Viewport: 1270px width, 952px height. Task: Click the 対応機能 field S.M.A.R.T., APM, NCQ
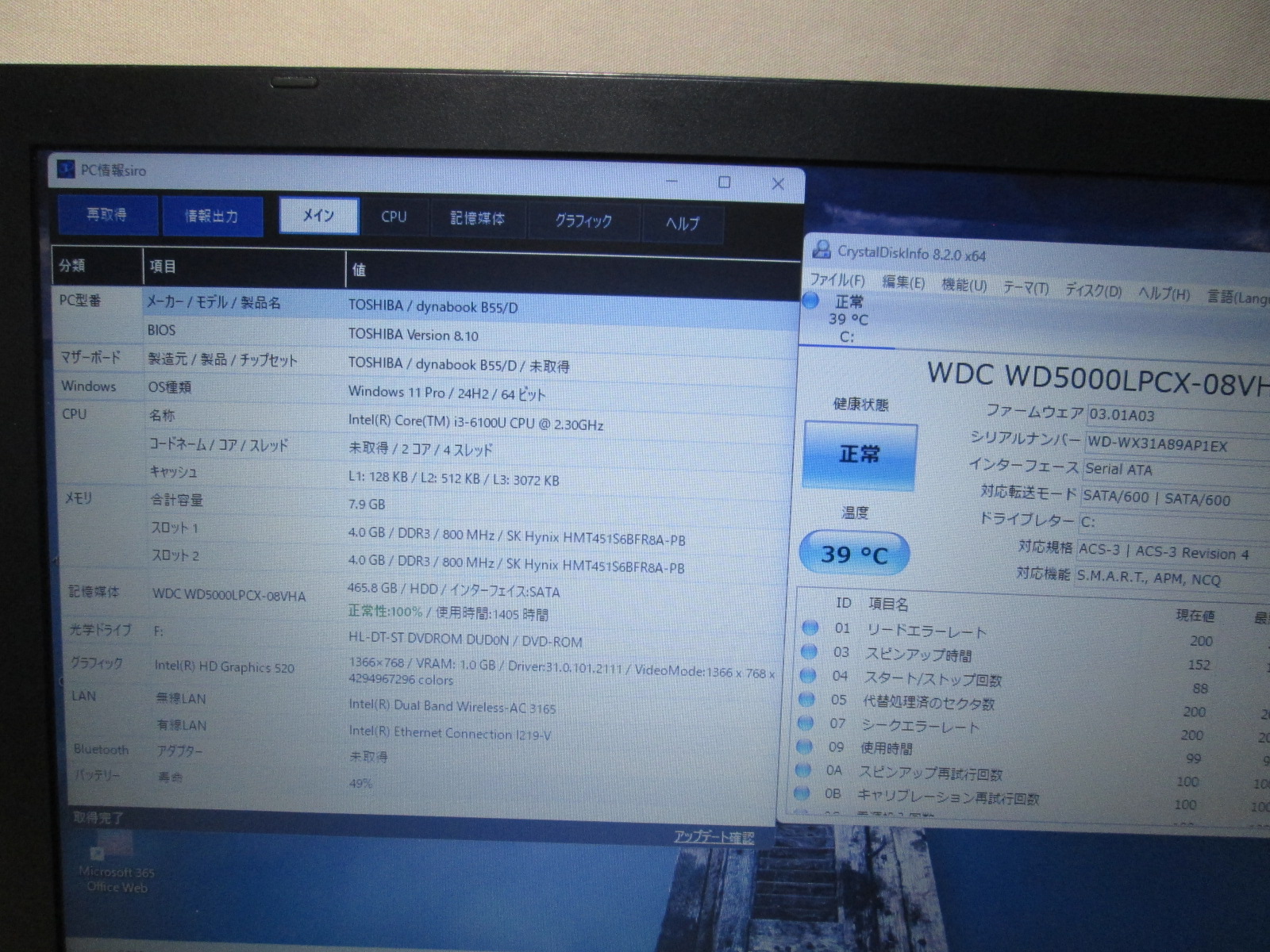pyautogui.click(x=1172, y=578)
